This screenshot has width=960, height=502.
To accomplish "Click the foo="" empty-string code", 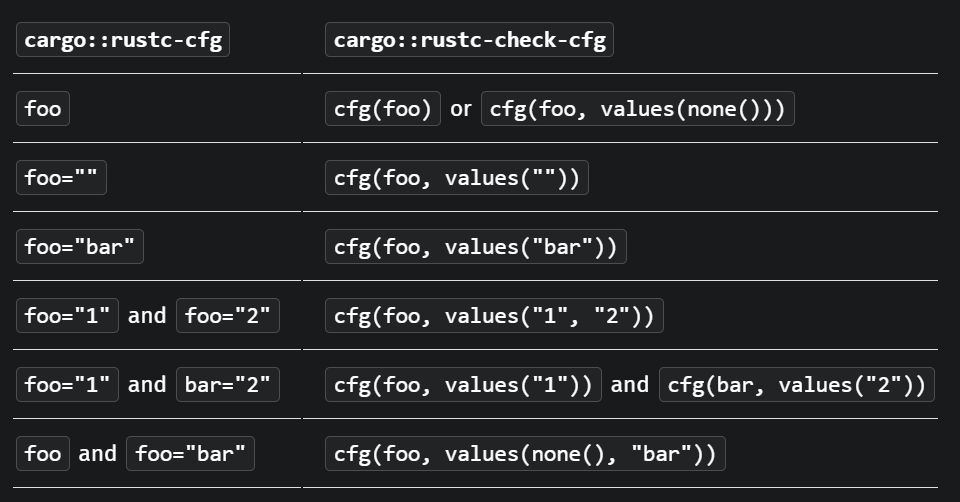I will pyautogui.click(x=61, y=179).
